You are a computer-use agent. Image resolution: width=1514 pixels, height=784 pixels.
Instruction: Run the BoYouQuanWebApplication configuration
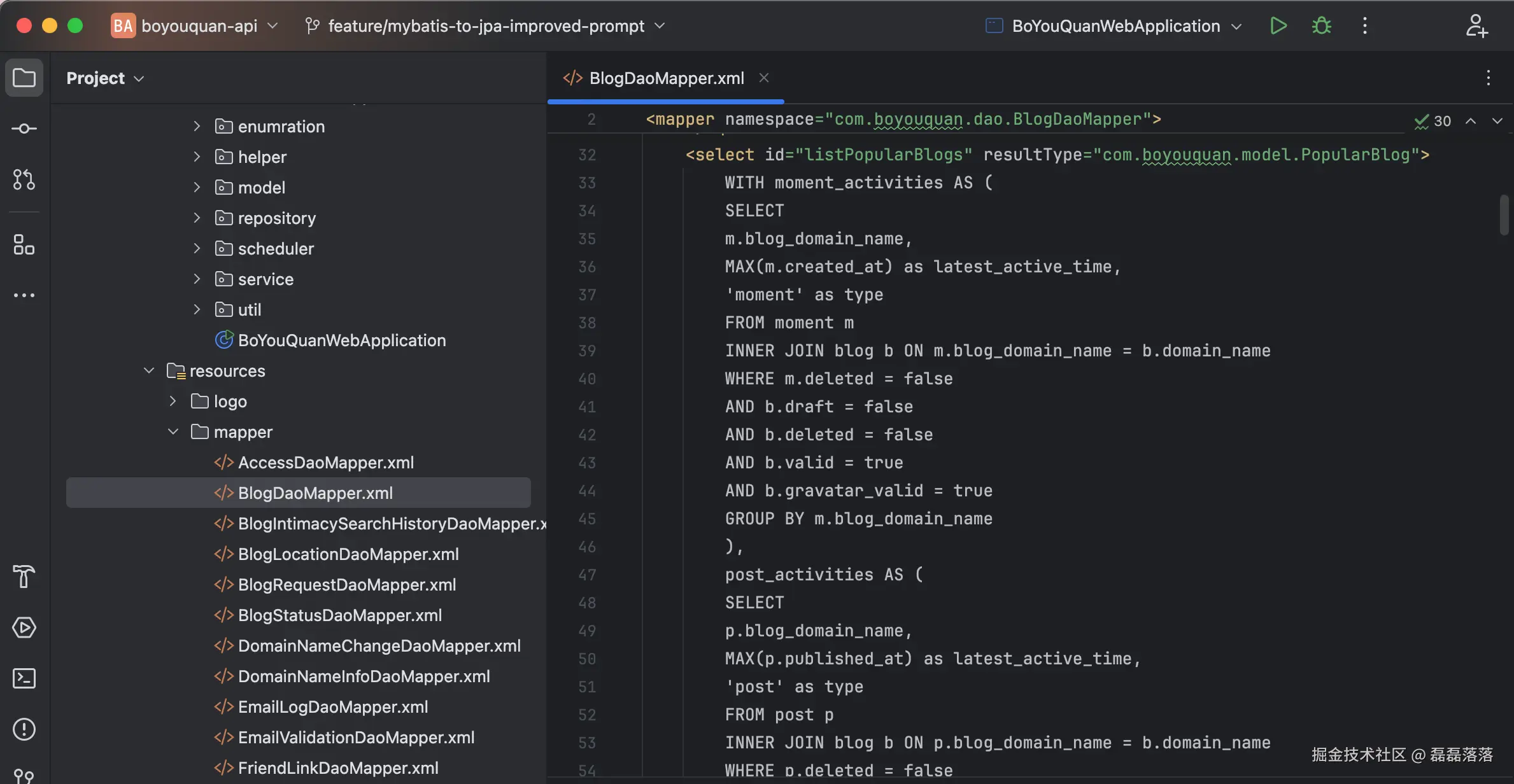1278,25
